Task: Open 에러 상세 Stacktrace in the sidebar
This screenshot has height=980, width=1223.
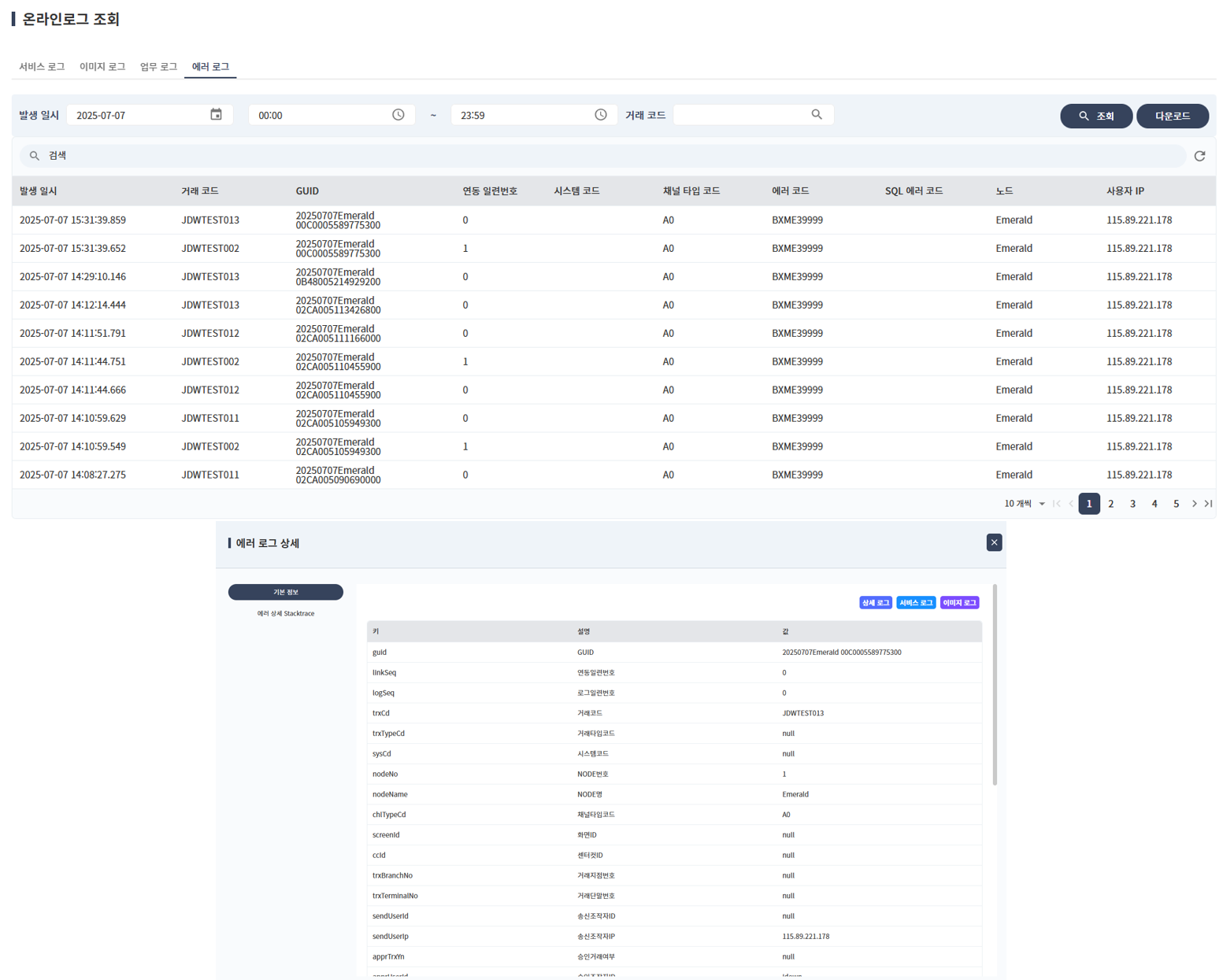Action: 286,613
